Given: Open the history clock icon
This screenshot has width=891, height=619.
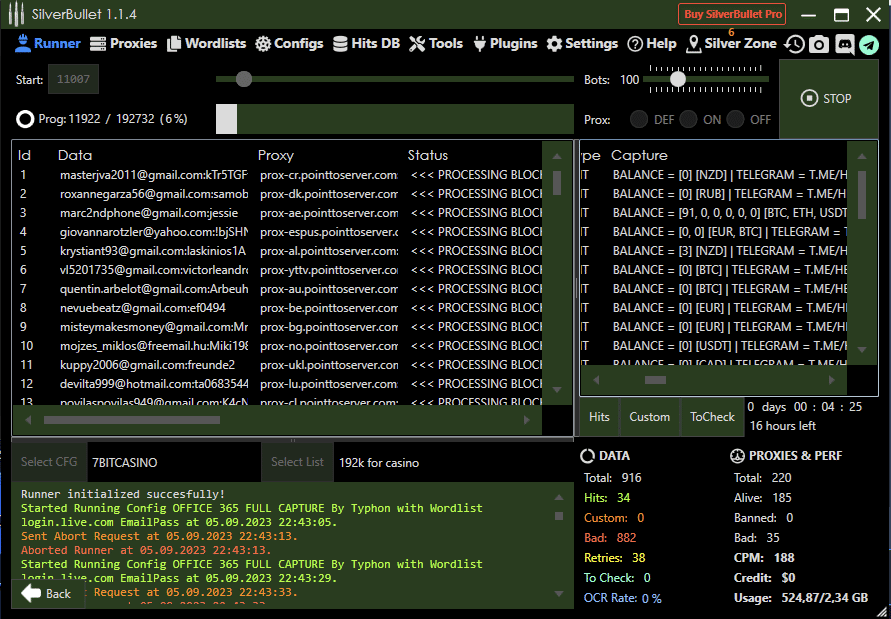Looking at the screenshot, I should point(794,44).
